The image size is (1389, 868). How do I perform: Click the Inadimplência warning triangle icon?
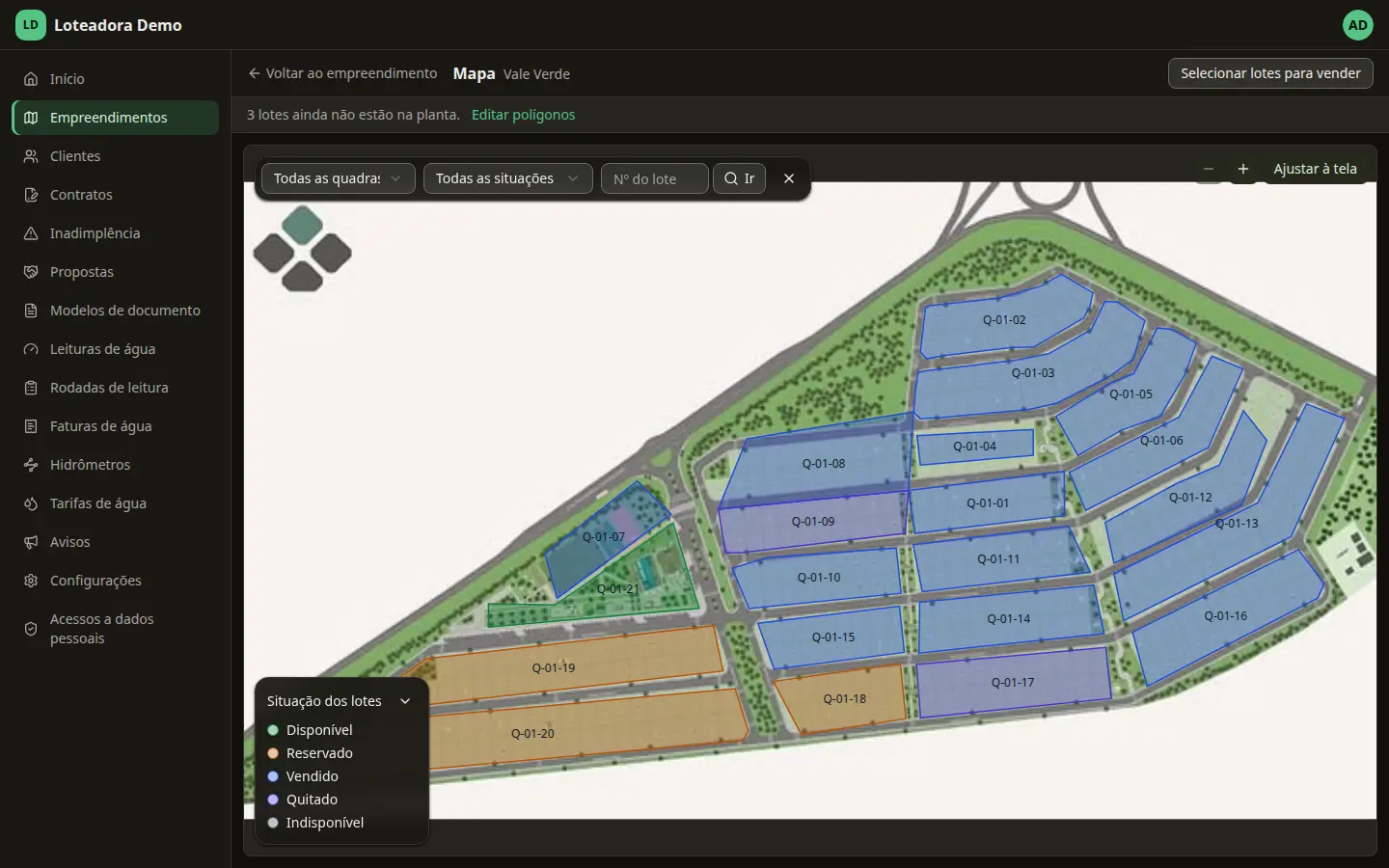[31, 233]
